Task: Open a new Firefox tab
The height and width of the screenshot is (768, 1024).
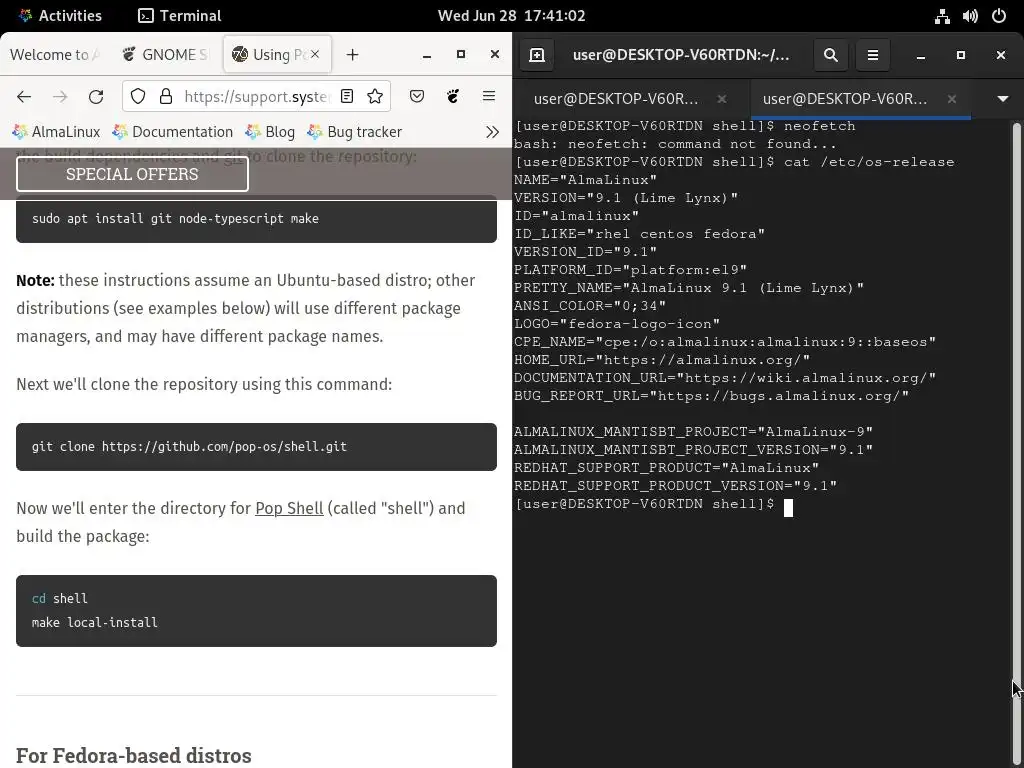Action: (x=353, y=55)
